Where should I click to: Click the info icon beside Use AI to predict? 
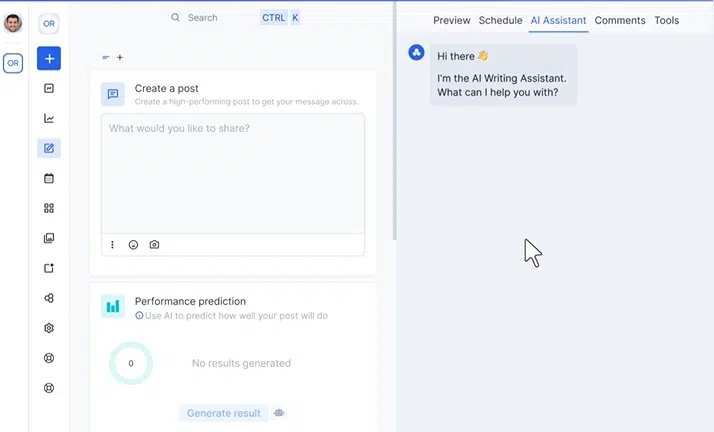pyautogui.click(x=139, y=315)
